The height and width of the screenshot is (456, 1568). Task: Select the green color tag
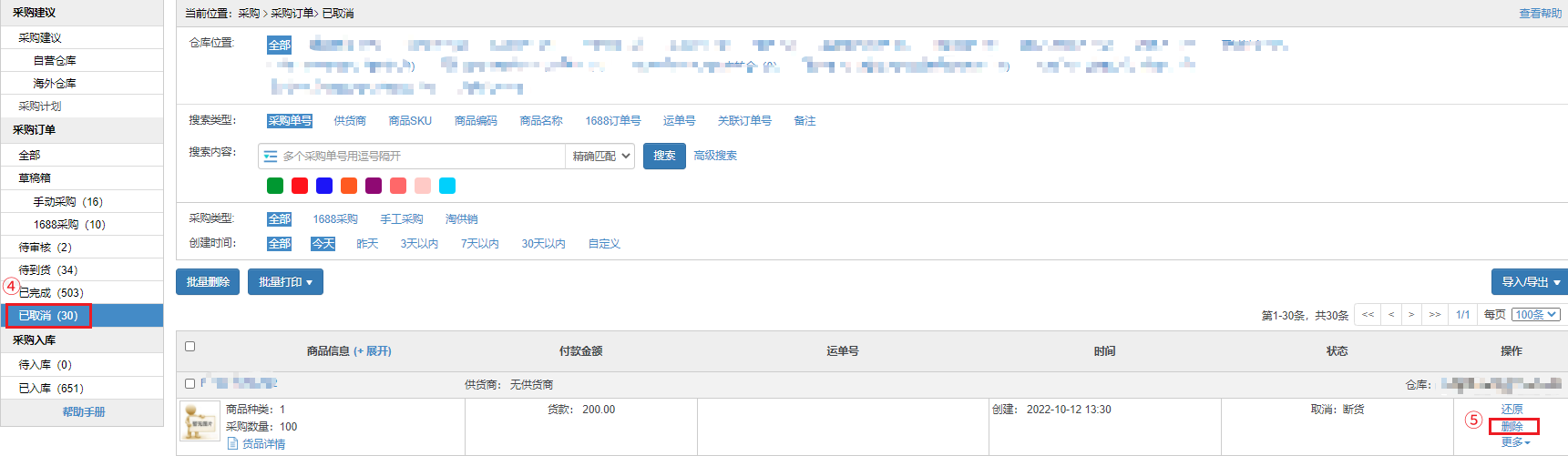tap(275, 186)
